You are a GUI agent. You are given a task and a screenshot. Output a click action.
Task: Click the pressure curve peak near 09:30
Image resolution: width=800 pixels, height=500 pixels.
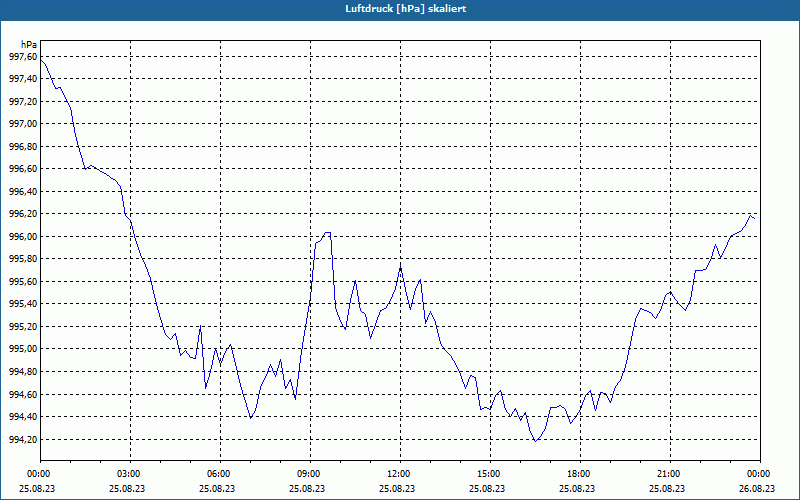(328, 233)
